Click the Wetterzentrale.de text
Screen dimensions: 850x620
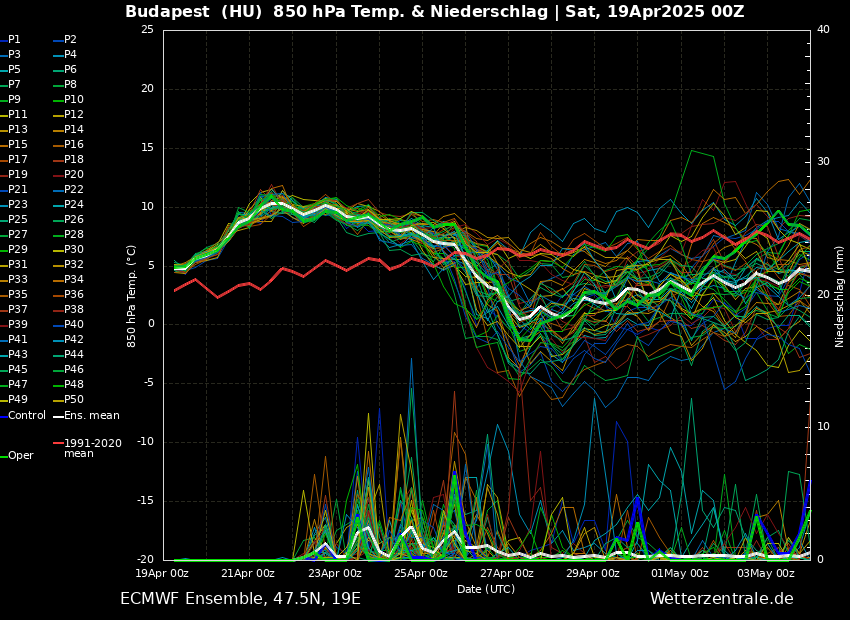(x=721, y=599)
